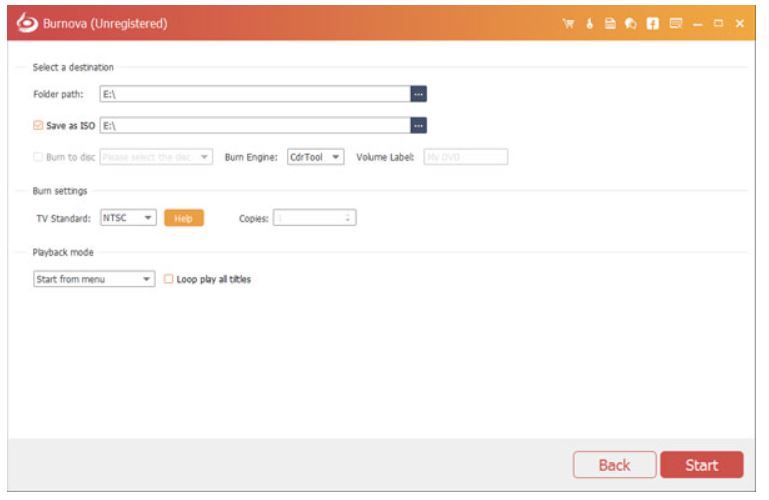Image resolution: width=769 pixels, height=500 pixels.
Task: Click the feedback message icon
Action: point(675,23)
